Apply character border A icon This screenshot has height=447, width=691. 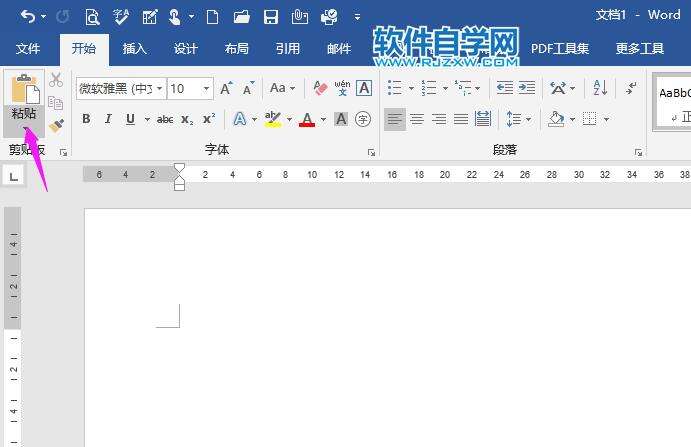(364, 88)
